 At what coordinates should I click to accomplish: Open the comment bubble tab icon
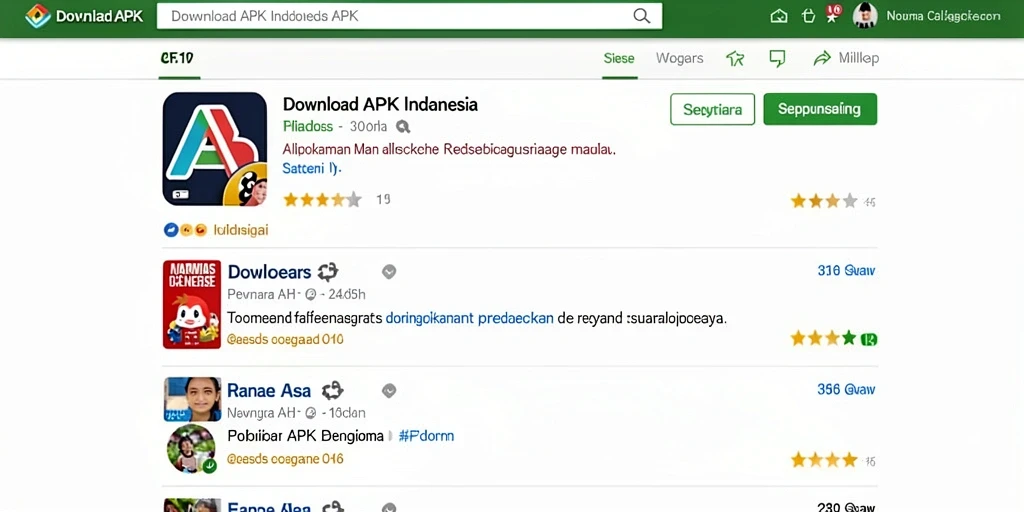pos(777,59)
